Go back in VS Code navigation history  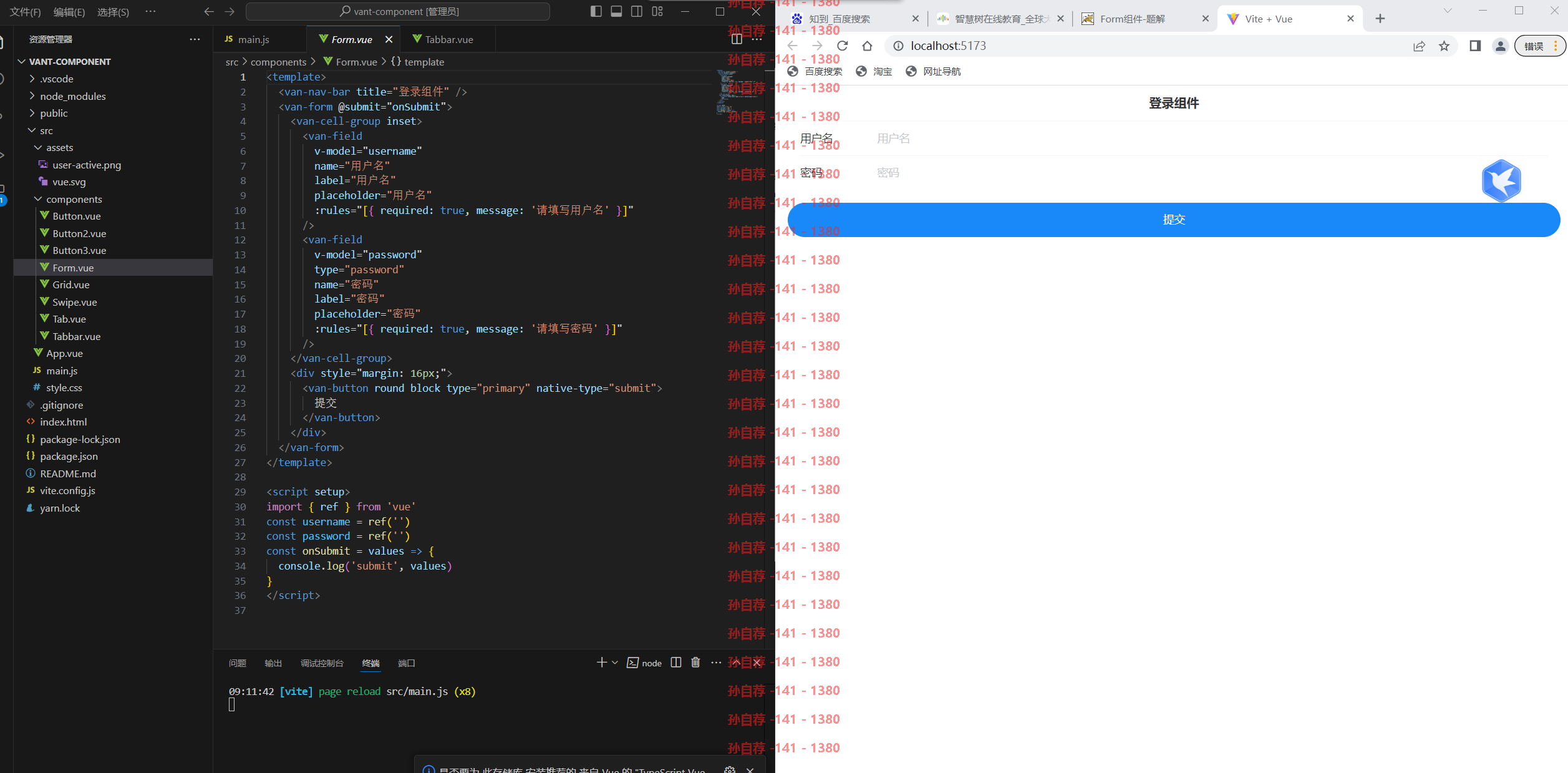coord(209,11)
